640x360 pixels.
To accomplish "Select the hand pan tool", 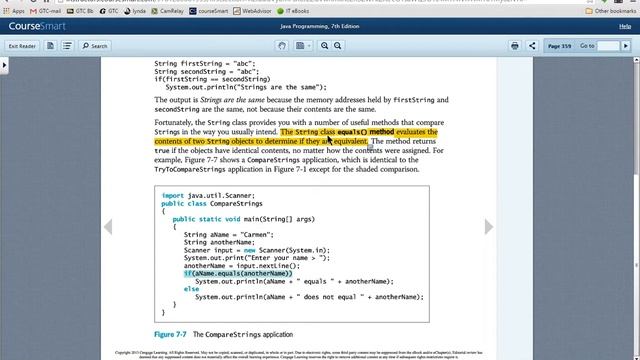I will (282, 46).
